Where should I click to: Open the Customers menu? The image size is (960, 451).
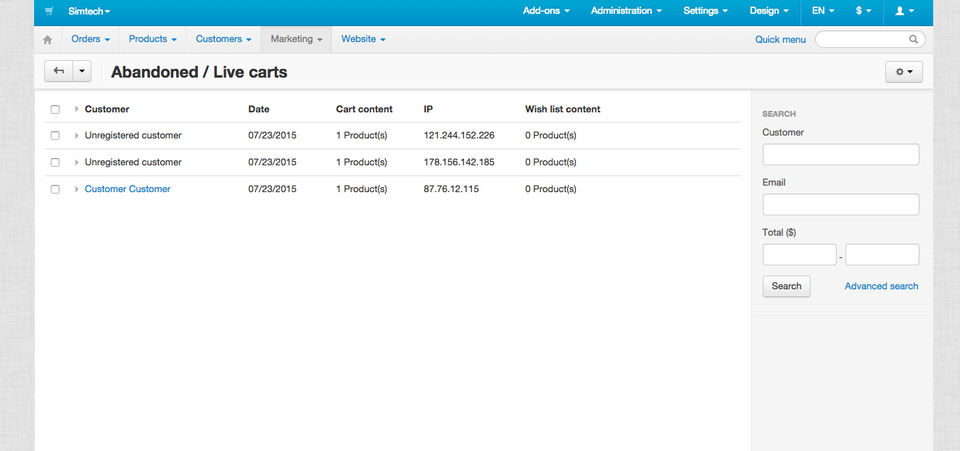click(223, 39)
